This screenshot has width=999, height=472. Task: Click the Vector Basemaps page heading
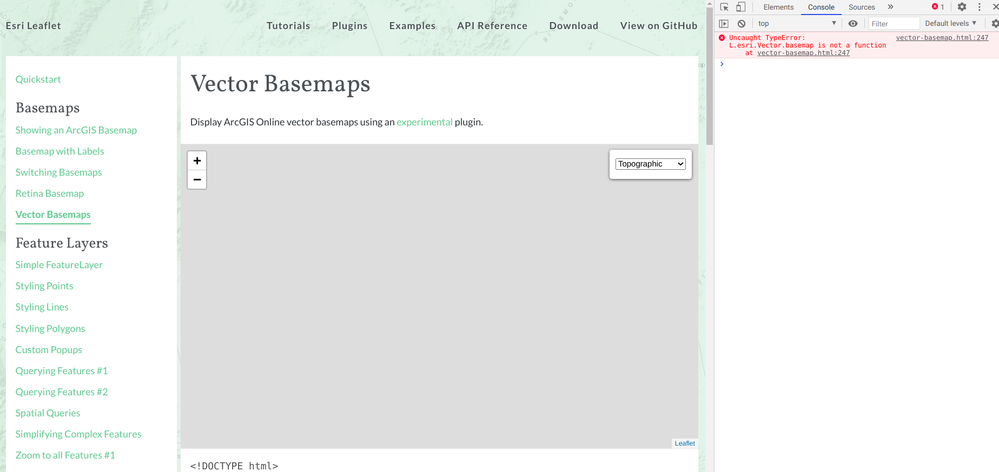tap(280, 84)
